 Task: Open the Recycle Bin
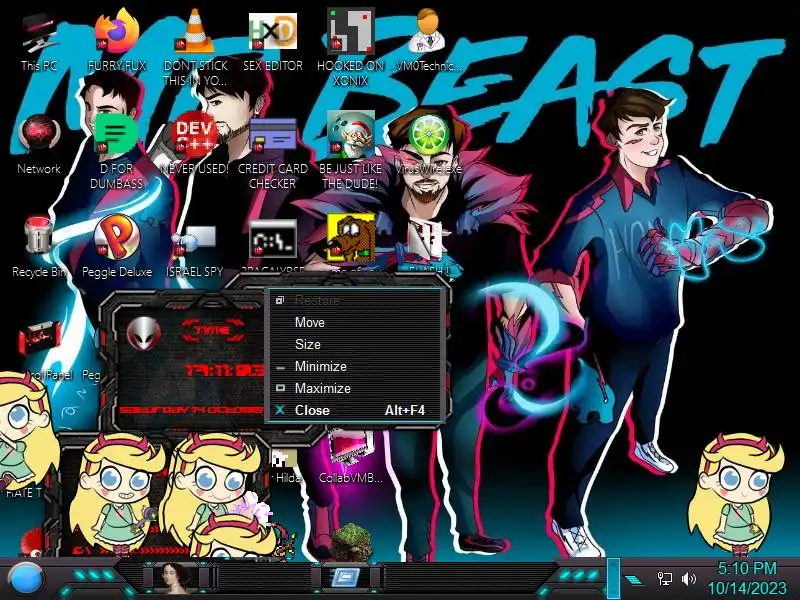click(39, 247)
